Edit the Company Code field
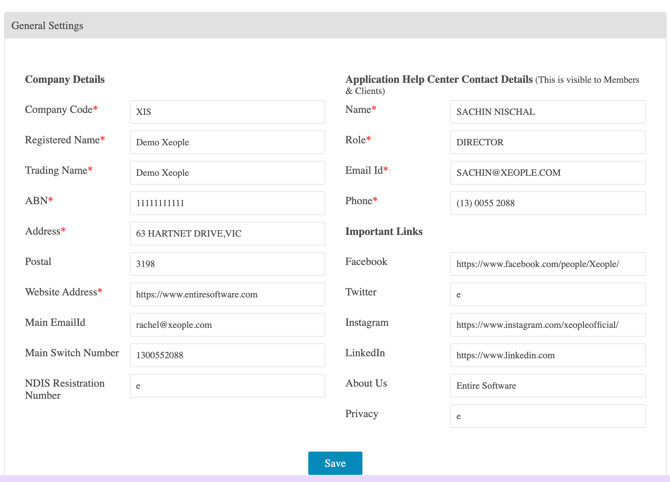The image size is (670, 482). [227, 112]
